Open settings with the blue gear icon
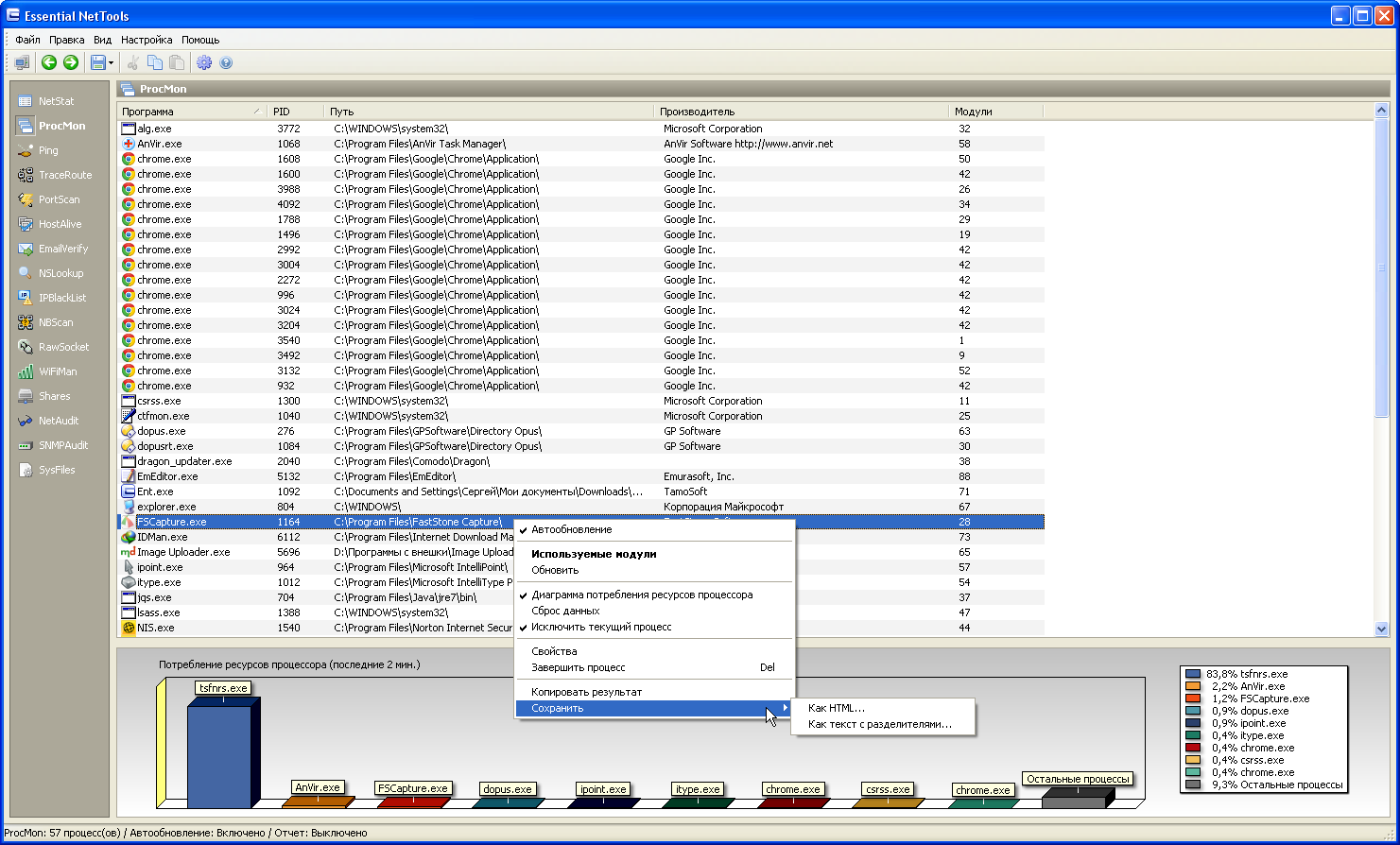The image size is (1400, 845). (204, 62)
